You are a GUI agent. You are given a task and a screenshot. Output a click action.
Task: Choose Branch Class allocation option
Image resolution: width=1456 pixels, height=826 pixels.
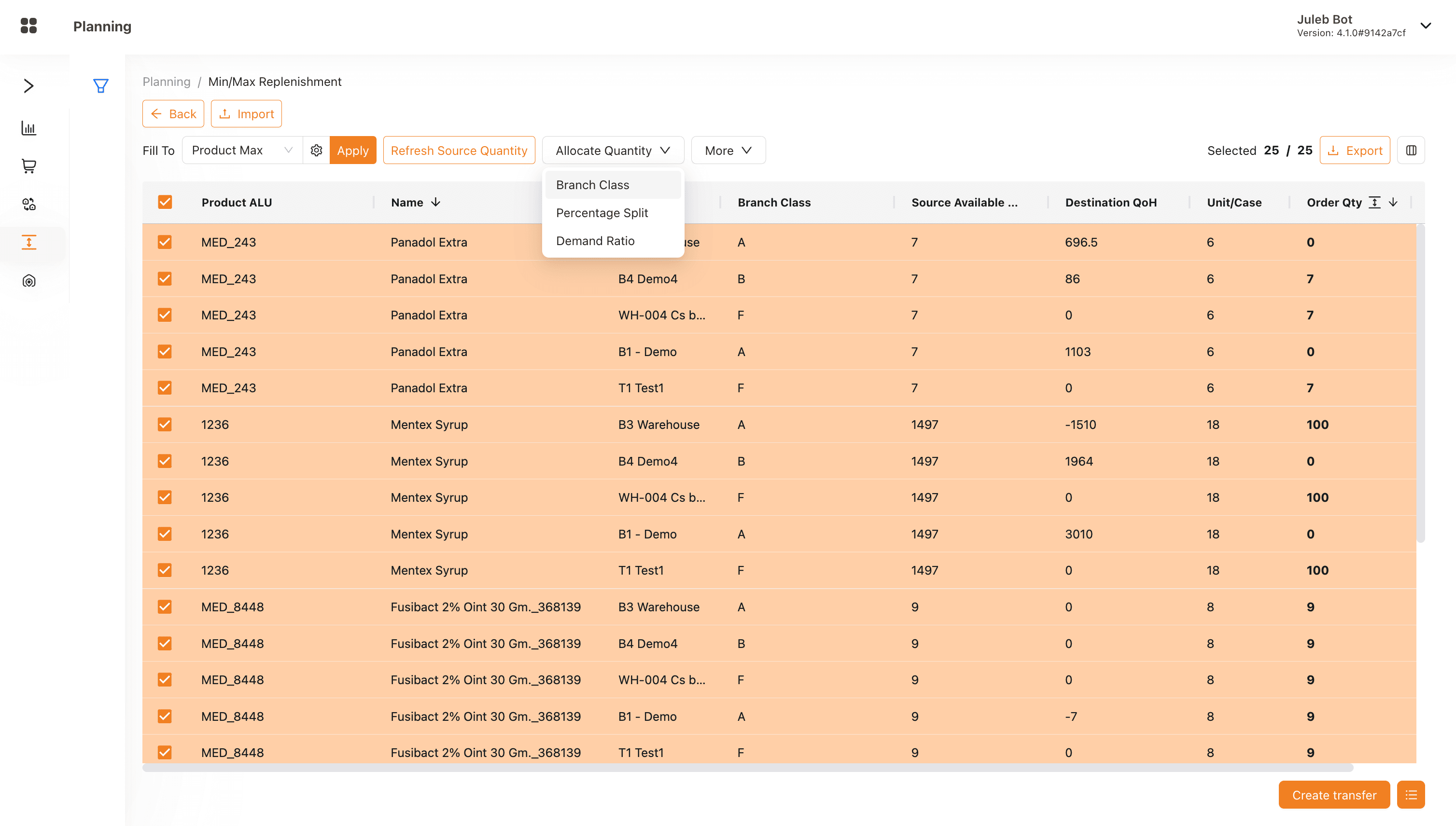coord(613,185)
